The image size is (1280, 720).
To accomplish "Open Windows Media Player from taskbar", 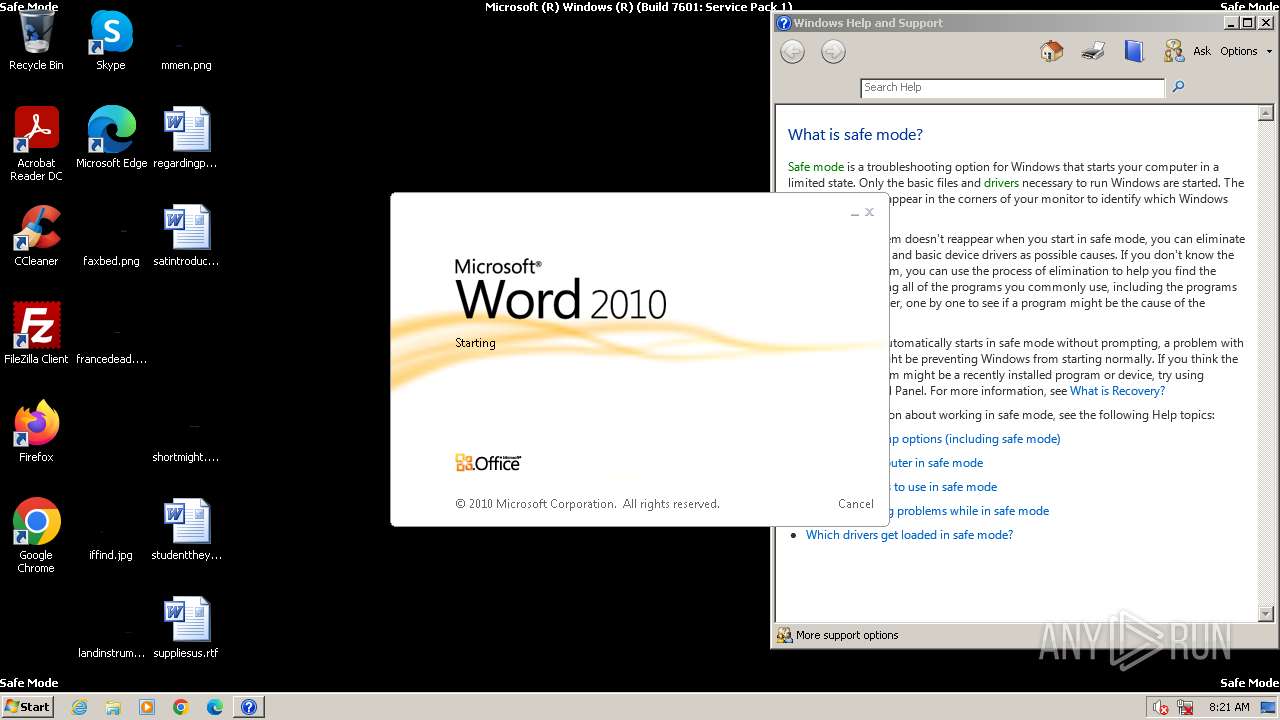I will coord(147,707).
